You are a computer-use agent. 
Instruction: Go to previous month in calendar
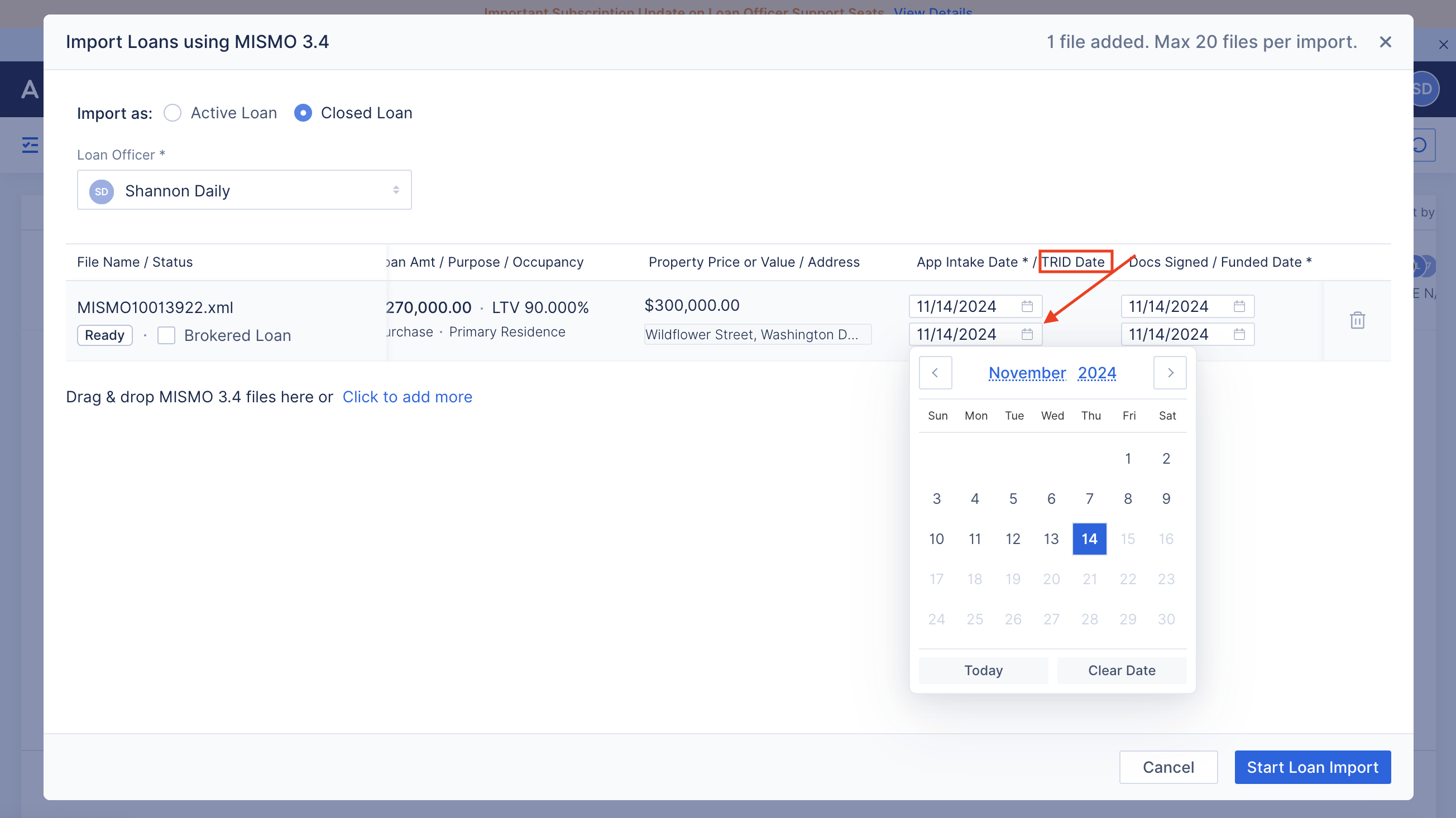[936, 373]
